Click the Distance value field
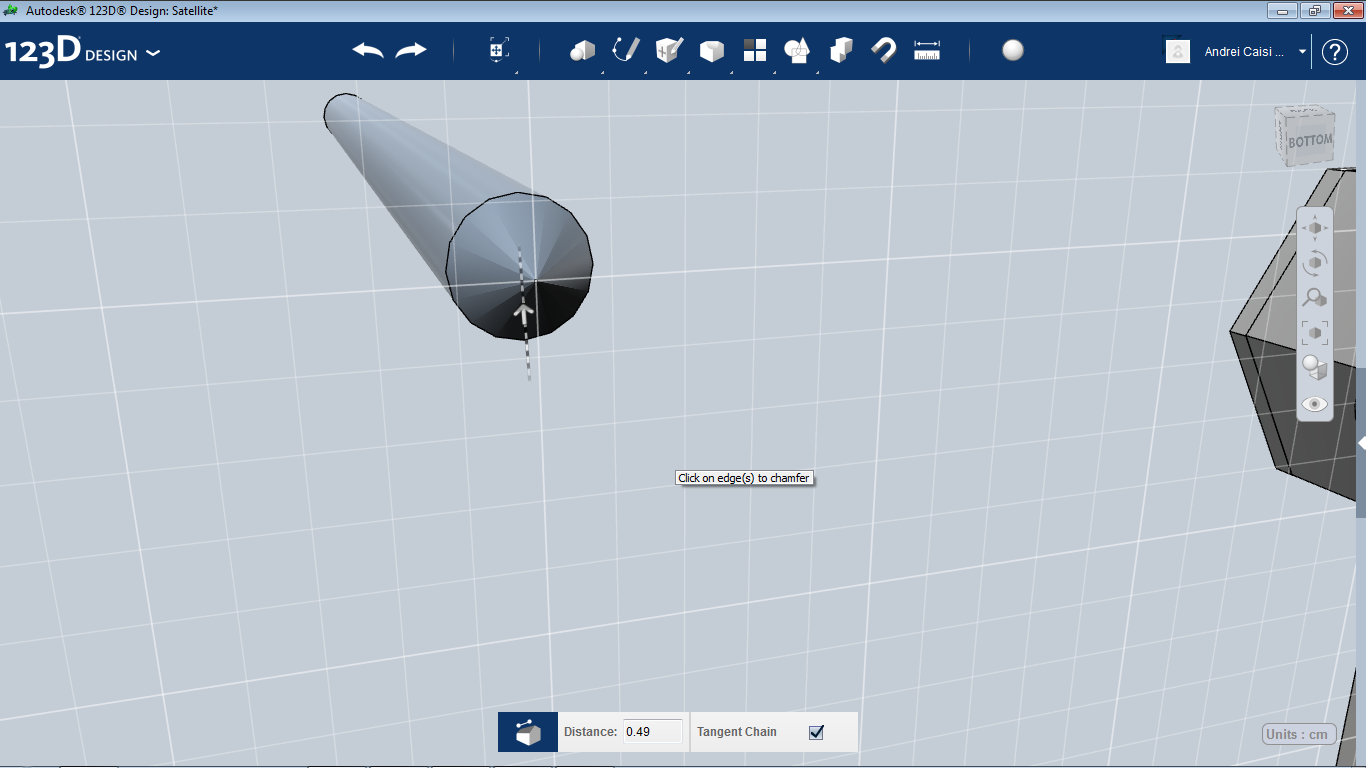 (x=653, y=732)
